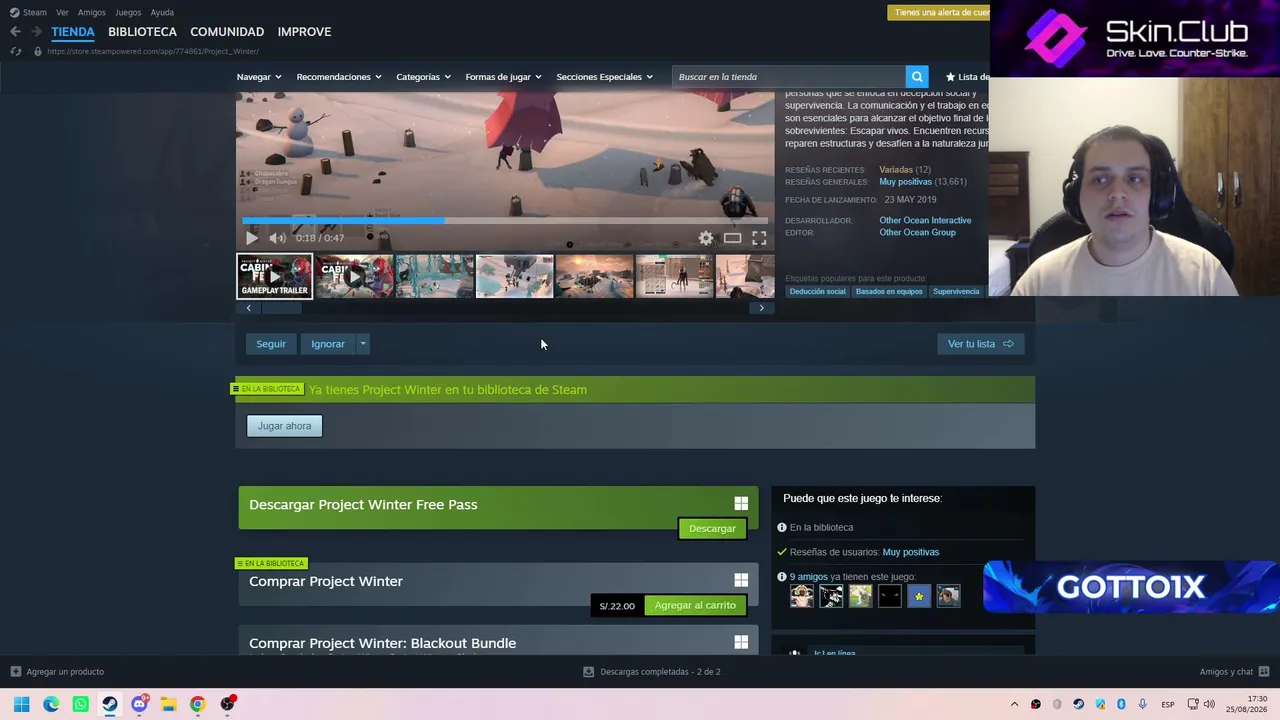This screenshot has height=720, width=1280.
Task: Open developer link Other Ocean Interactive
Action: tap(925, 221)
